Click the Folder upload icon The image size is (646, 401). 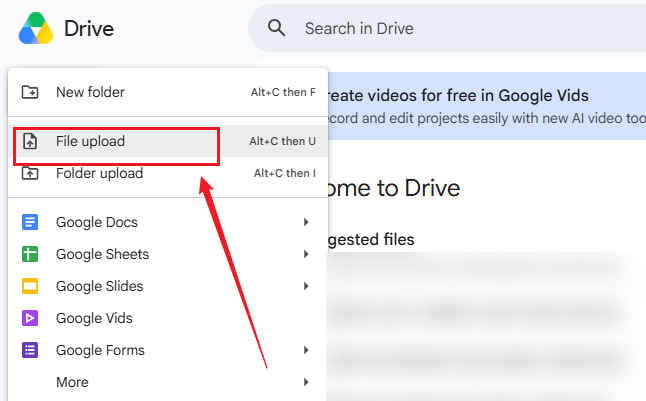click(x=30, y=173)
